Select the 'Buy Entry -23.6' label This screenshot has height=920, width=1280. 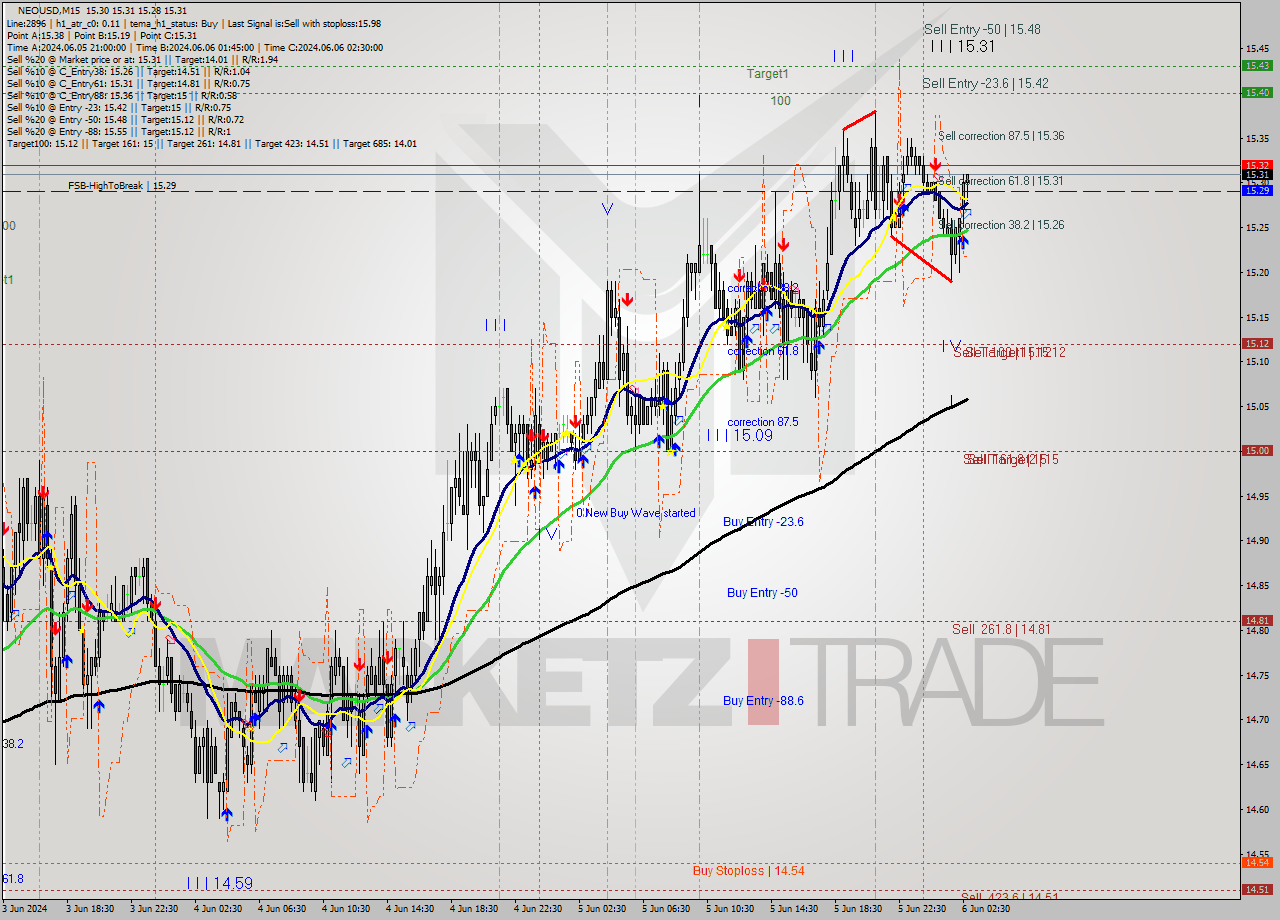tap(763, 522)
